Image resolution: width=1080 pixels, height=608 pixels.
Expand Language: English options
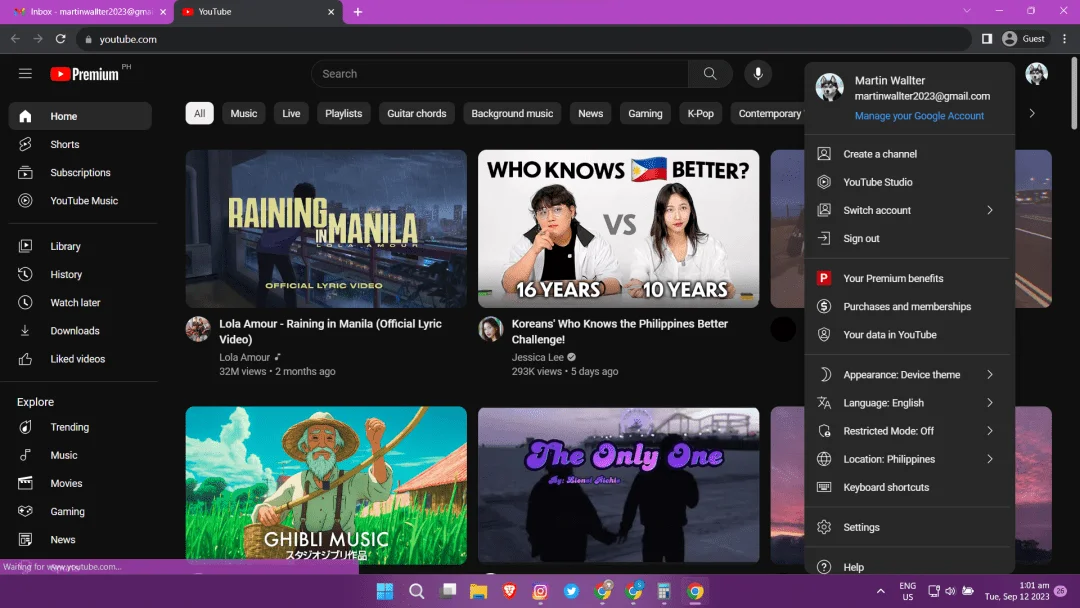[x=909, y=403]
